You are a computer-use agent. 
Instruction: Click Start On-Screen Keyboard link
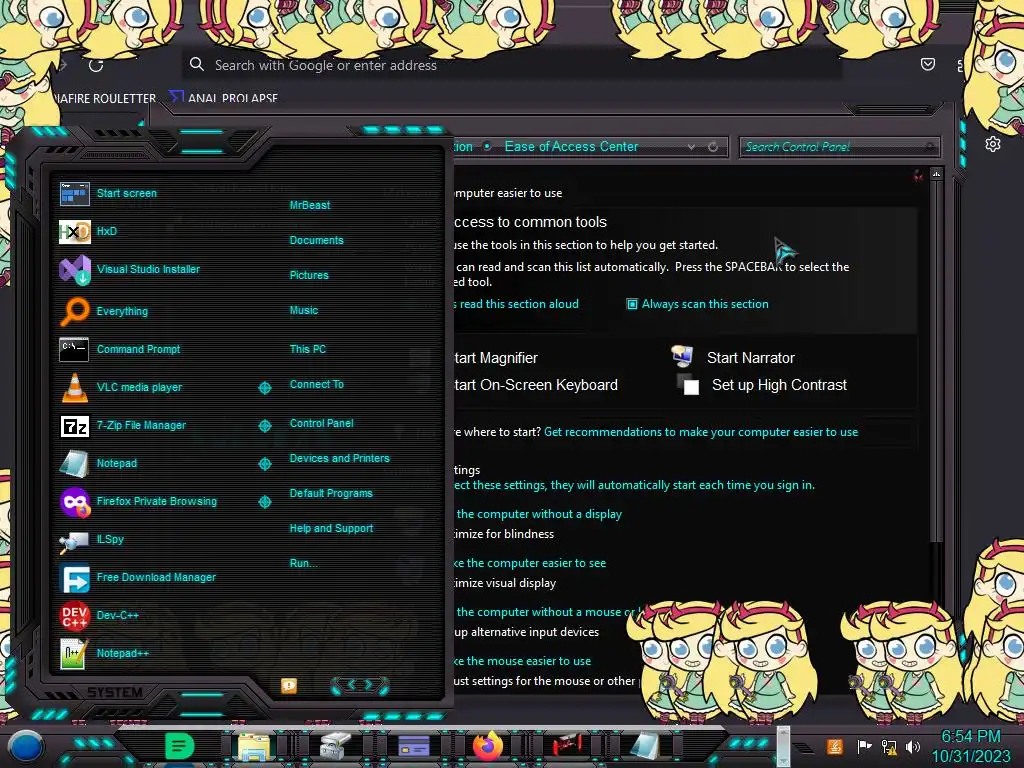pos(536,385)
